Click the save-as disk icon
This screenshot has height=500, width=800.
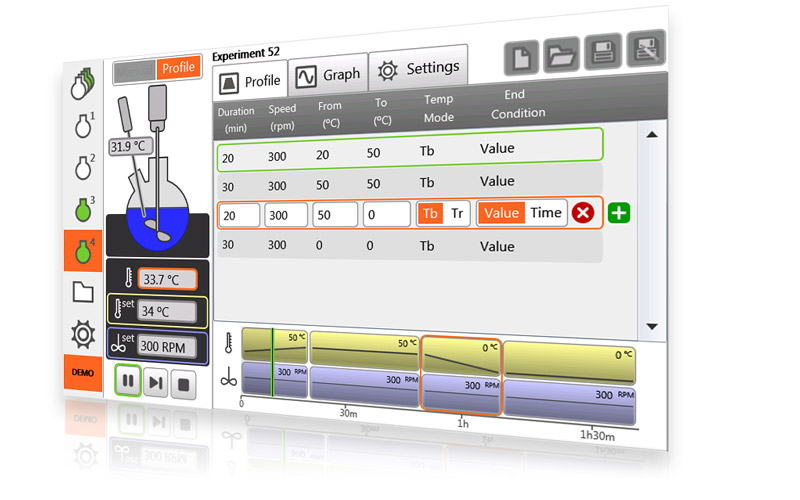pos(646,48)
